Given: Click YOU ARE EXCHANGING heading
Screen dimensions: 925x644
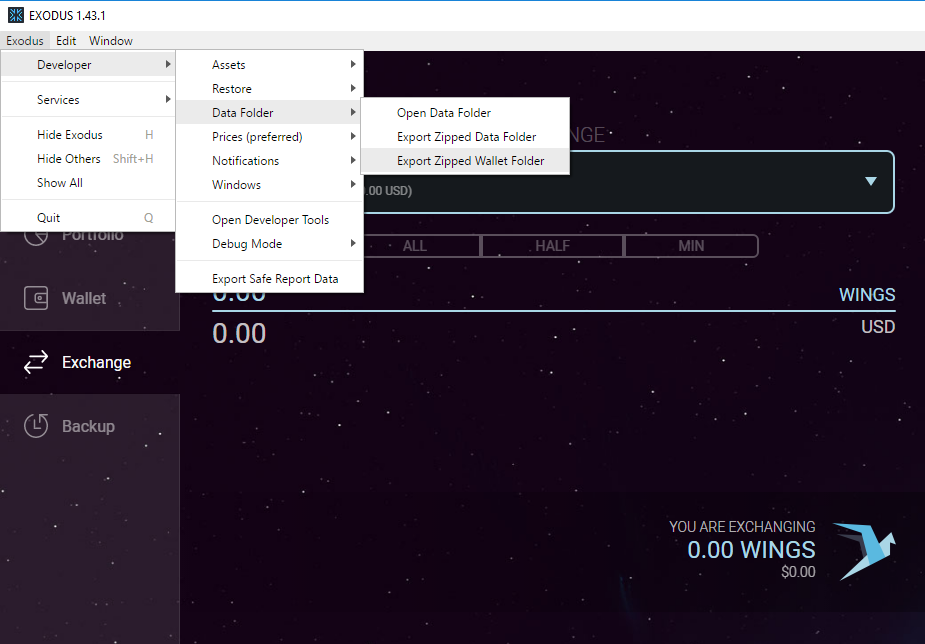Looking at the screenshot, I should pyautogui.click(x=742, y=527).
